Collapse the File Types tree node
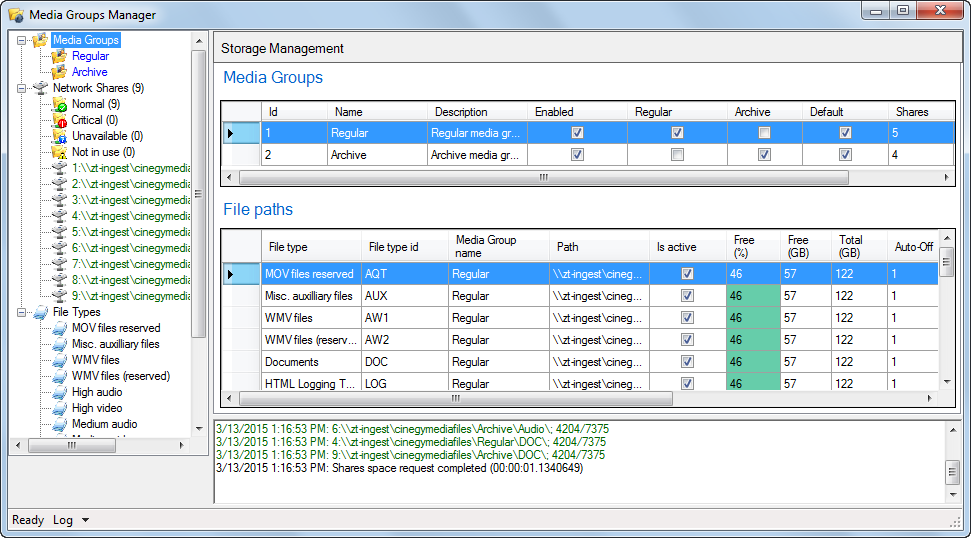 tap(21, 313)
